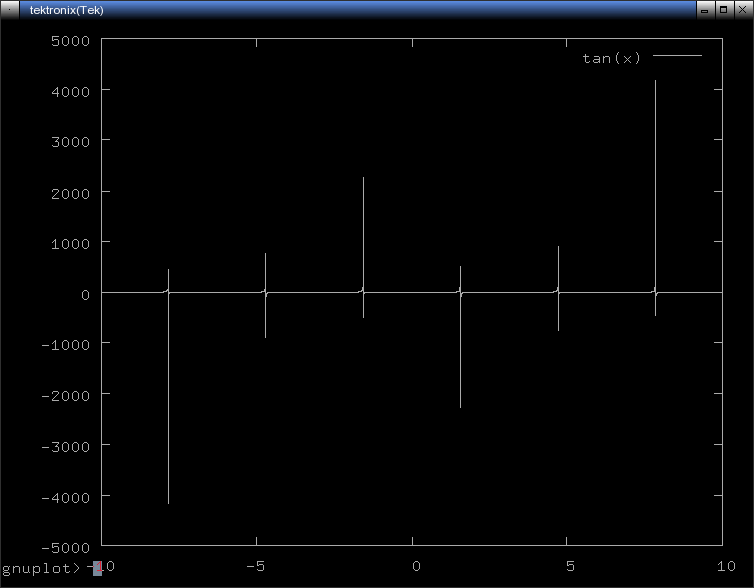
Task: Click the tektronix(Tek) title bar text
Action: point(66,10)
